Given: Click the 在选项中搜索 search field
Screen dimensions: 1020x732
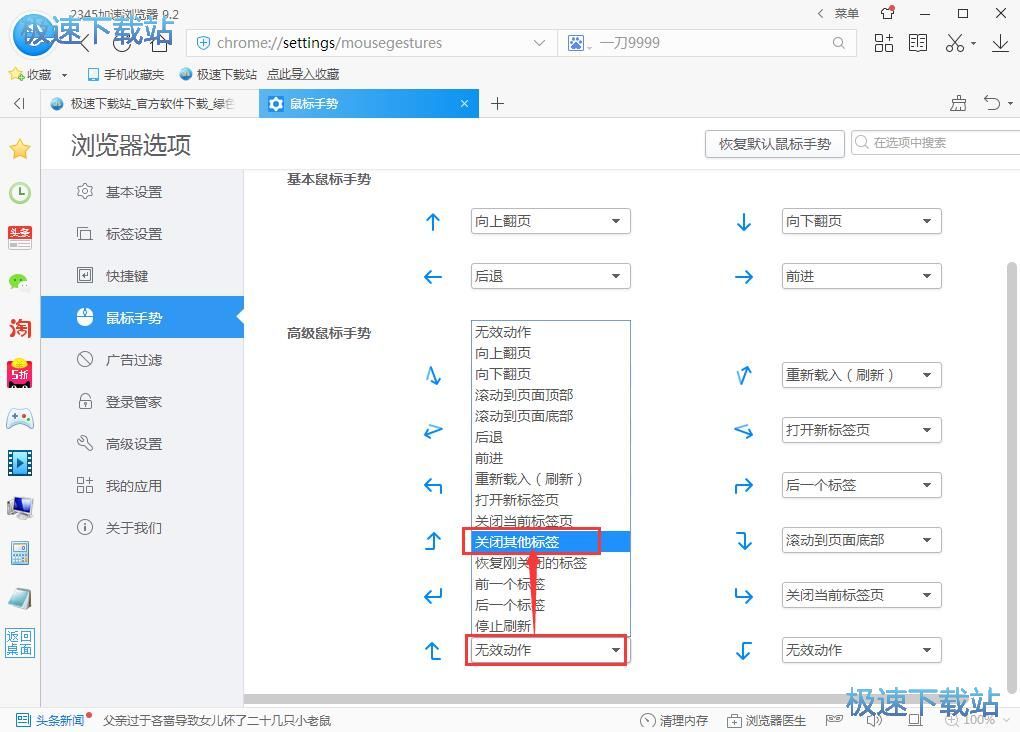Looking at the screenshot, I should 935,142.
